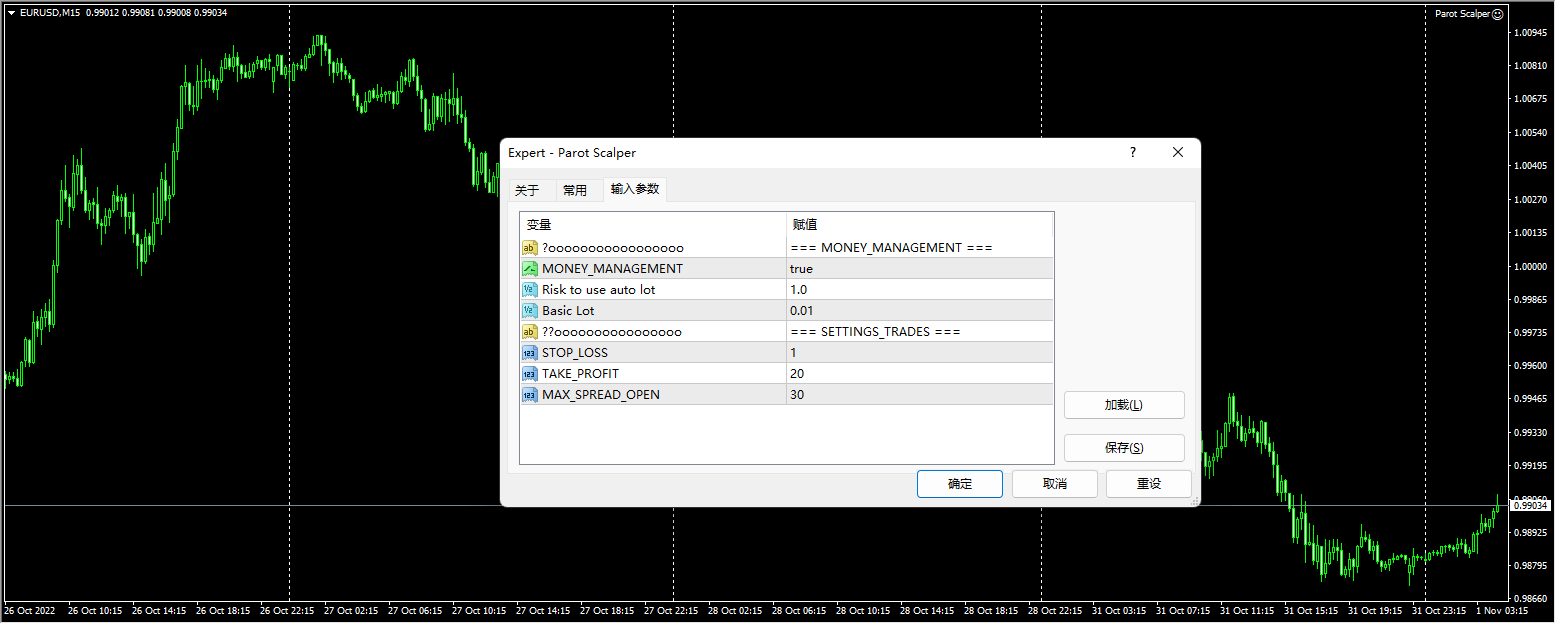Click chart menu arrow beside EURUSD,M15
The width and height of the screenshot is (1556, 624).
pos(11,12)
